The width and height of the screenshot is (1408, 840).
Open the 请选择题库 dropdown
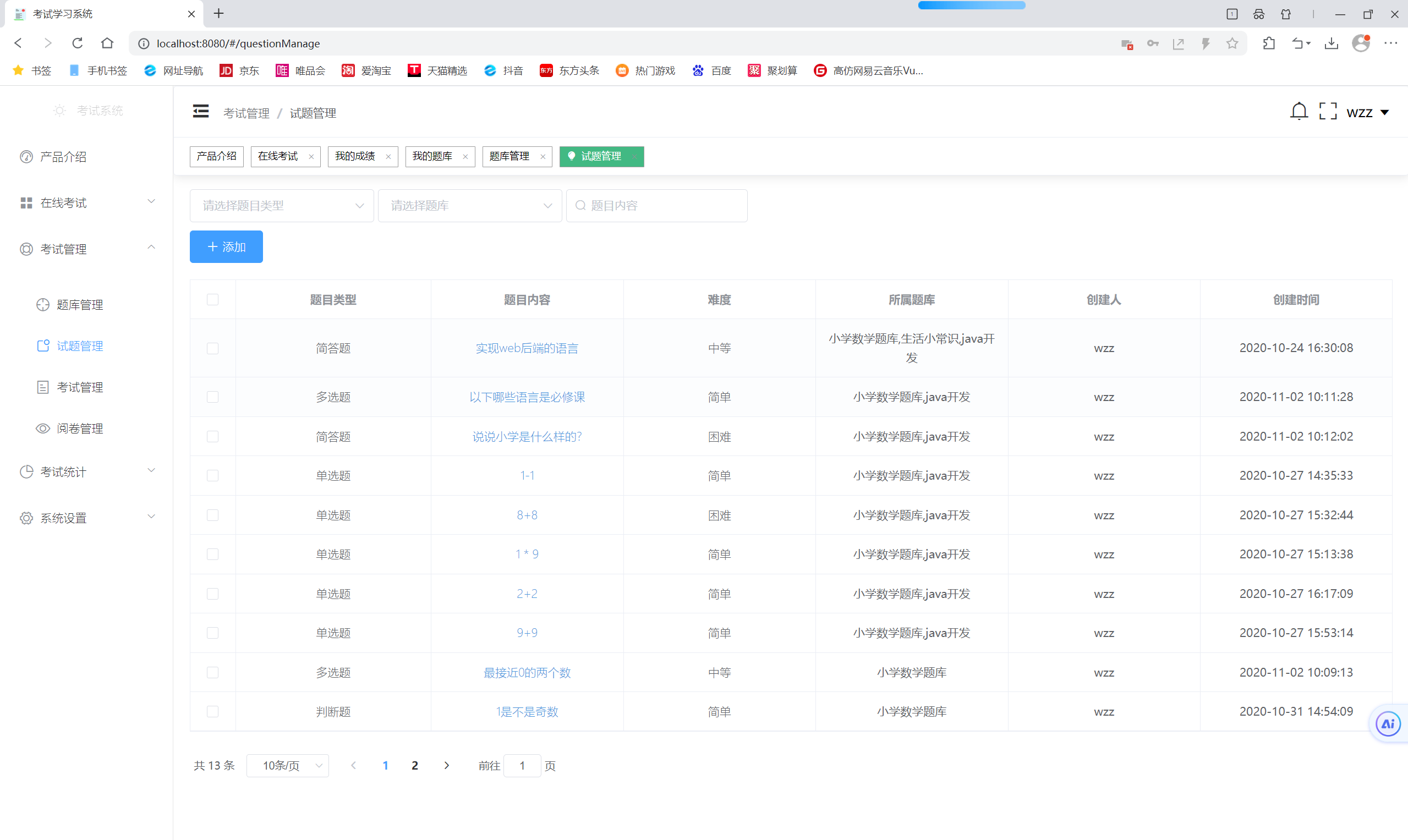click(469, 206)
